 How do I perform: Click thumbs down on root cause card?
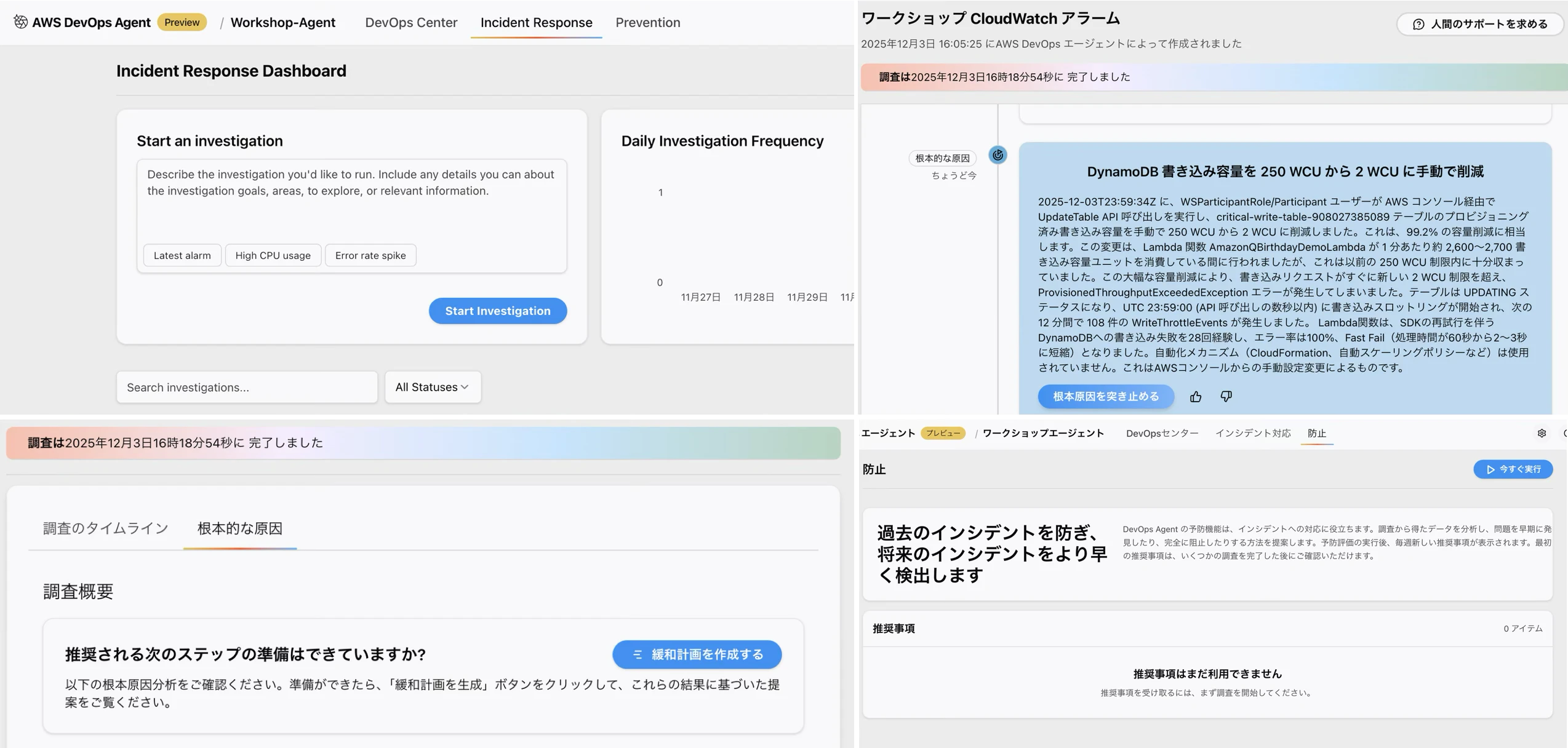1226,397
